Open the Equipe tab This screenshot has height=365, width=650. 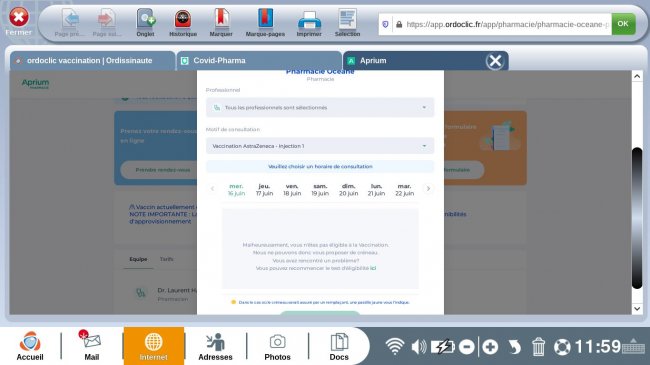[x=138, y=259]
